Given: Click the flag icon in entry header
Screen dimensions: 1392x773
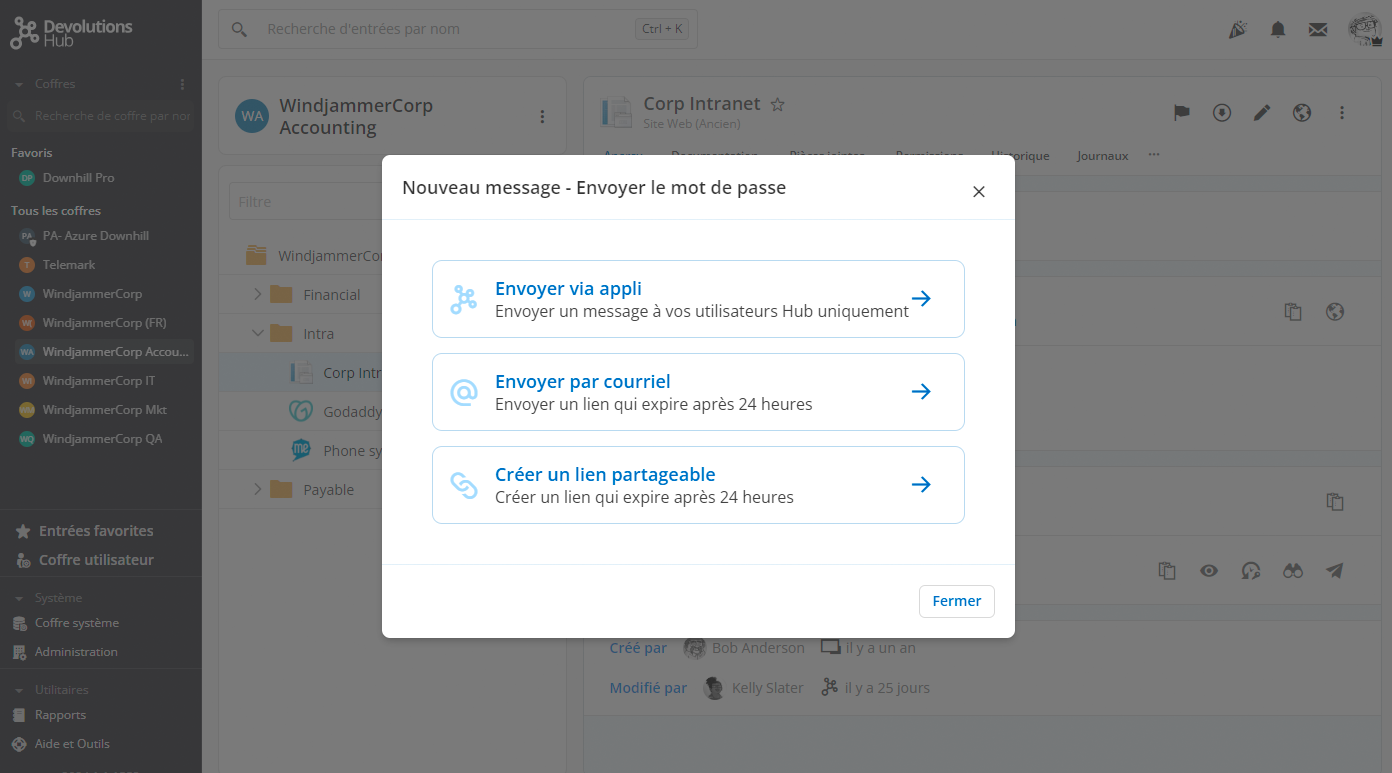Looking at the screenshot, I should click(1182, 113).
